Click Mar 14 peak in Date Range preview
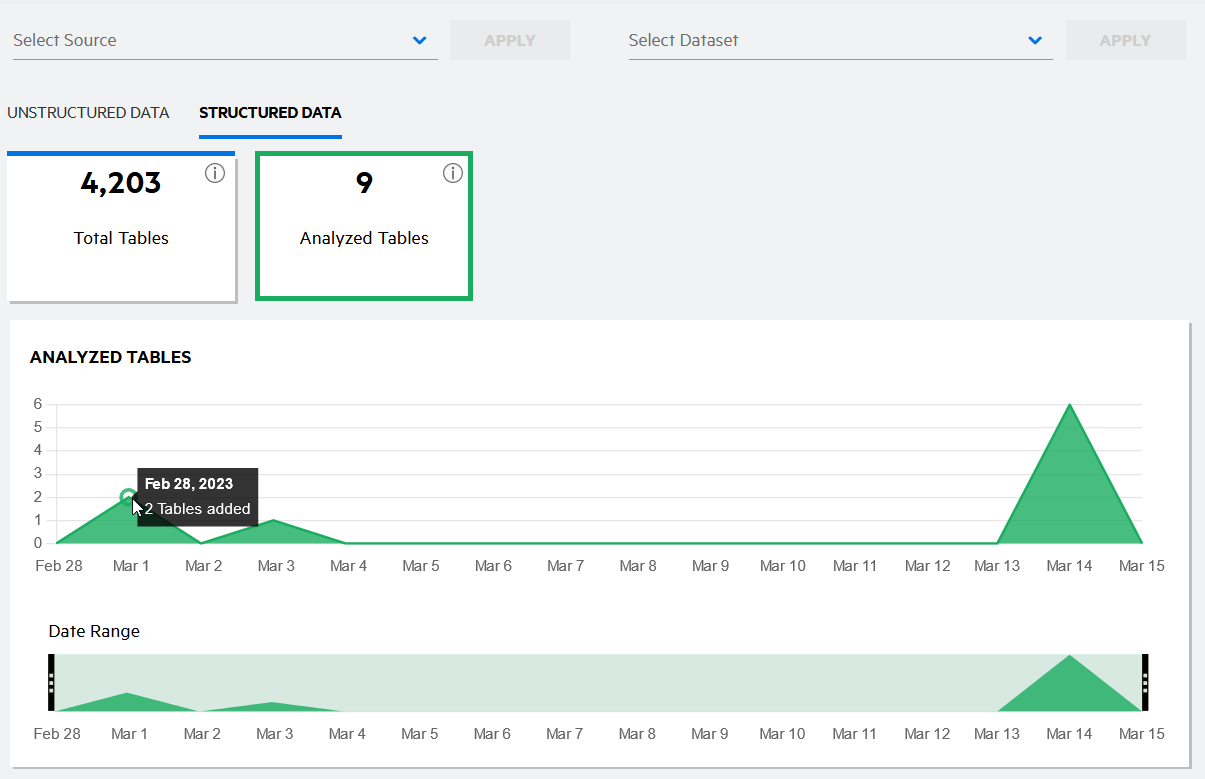Screen dimensions: 1205x779 1070,657
